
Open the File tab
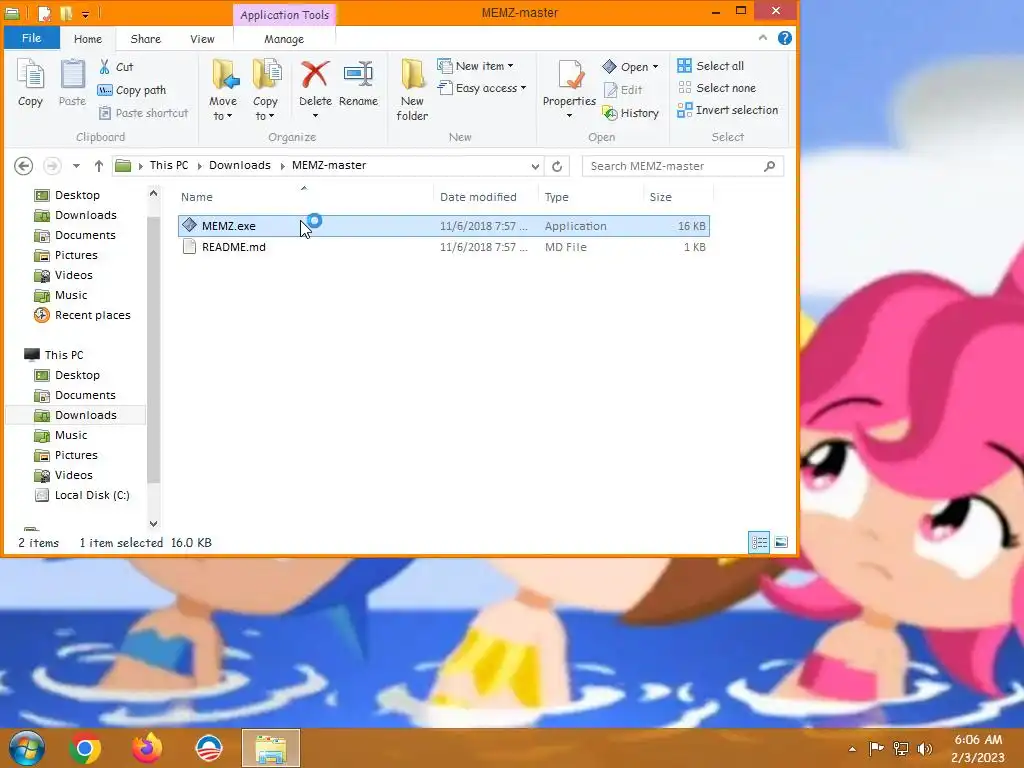click(31, 38)
